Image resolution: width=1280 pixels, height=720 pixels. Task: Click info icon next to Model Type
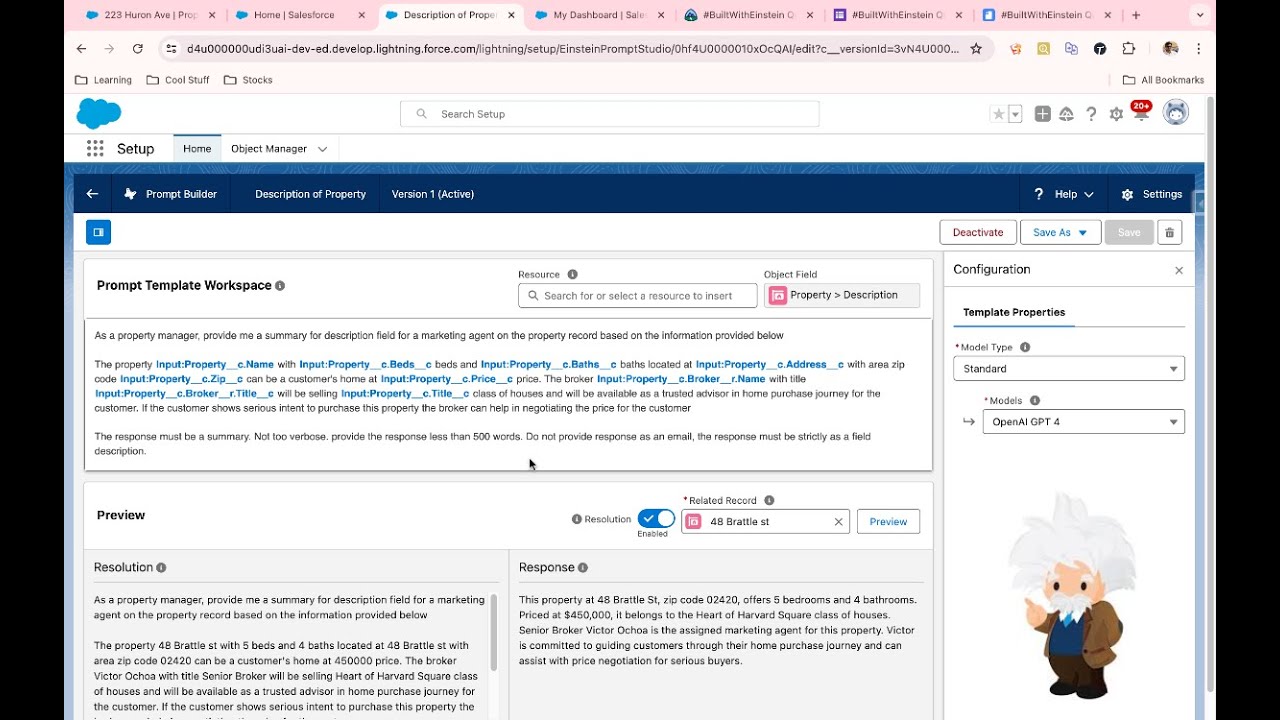(1025, 347)
